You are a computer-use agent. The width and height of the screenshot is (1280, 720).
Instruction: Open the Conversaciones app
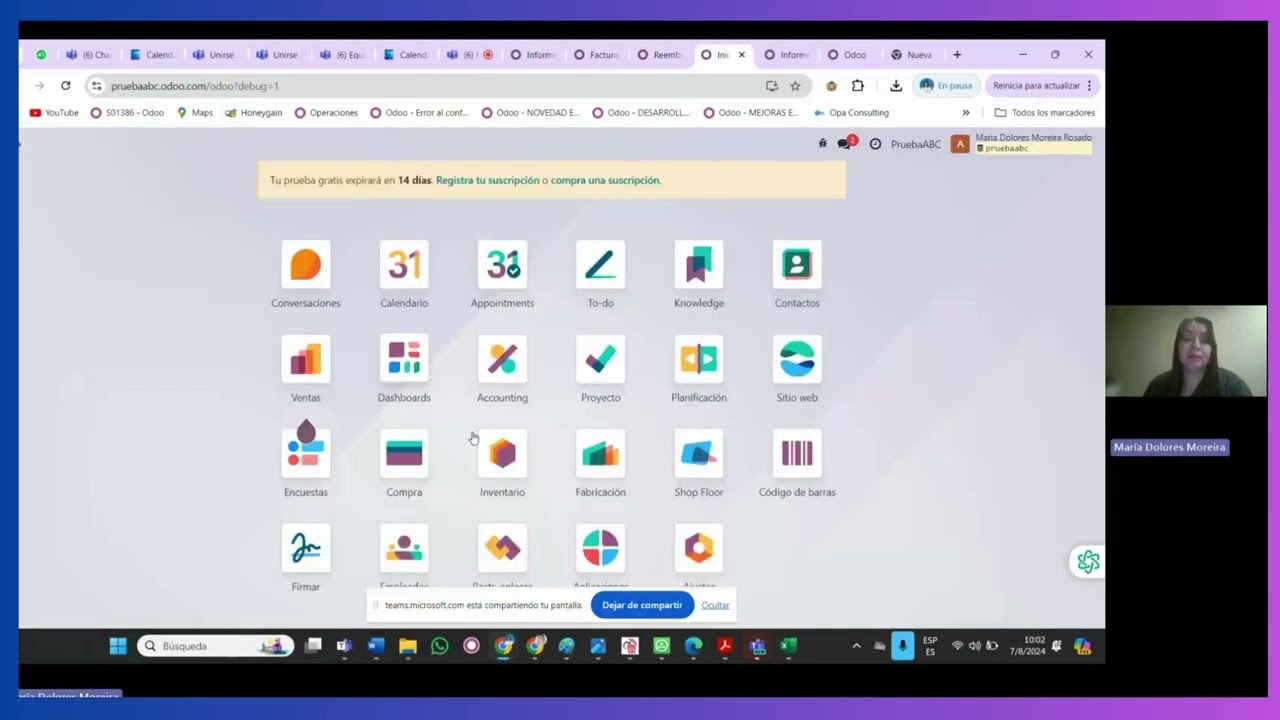point(306,265)
